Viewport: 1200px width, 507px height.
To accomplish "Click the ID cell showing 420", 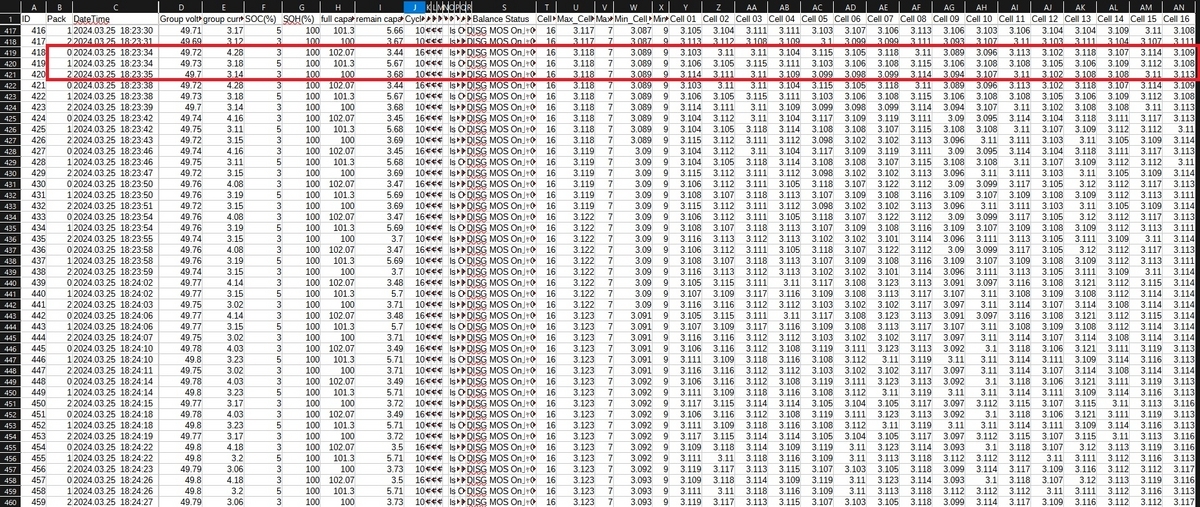I will tap(35, 75).
